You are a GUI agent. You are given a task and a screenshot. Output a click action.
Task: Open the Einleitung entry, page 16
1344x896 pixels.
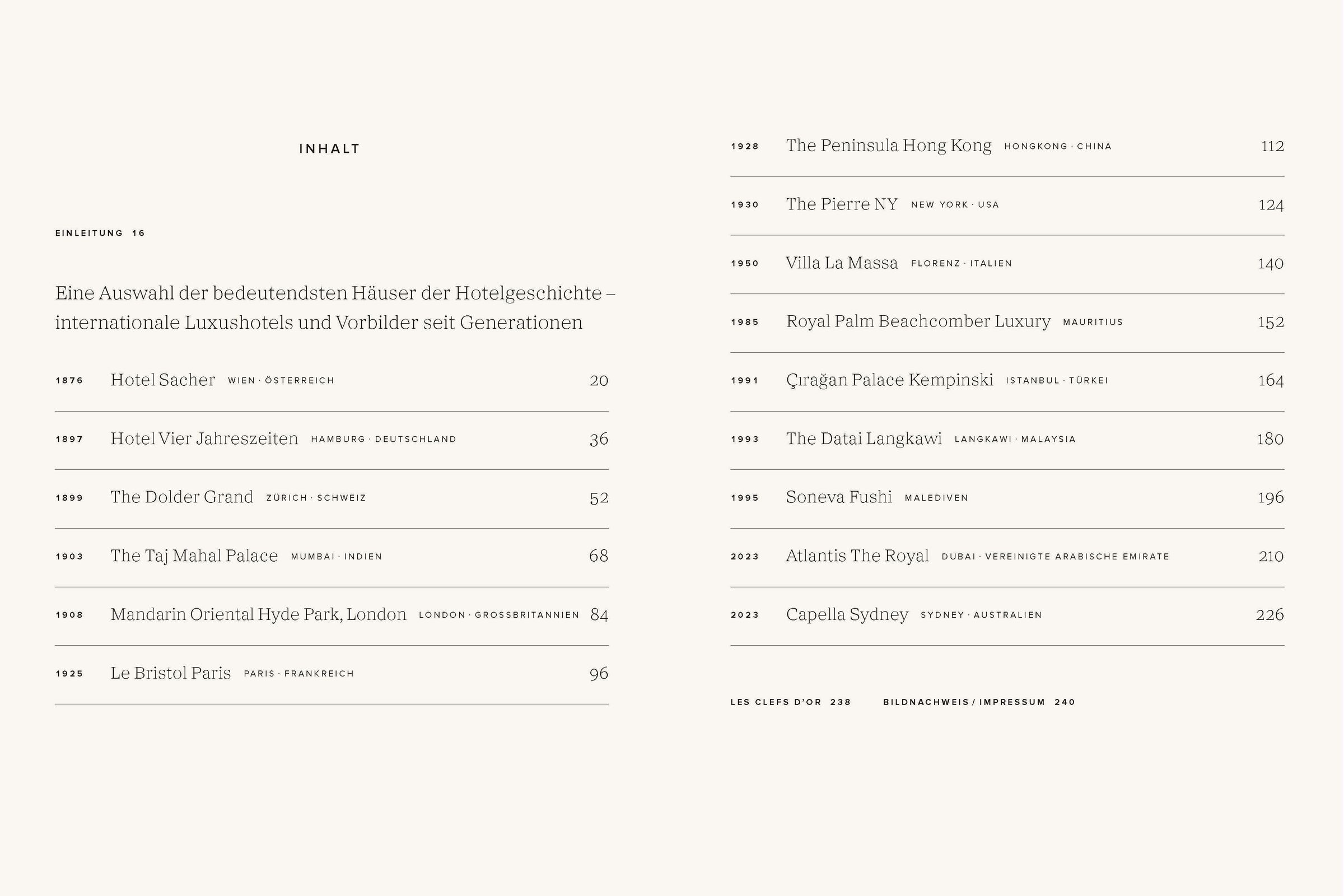coord(100,233)
